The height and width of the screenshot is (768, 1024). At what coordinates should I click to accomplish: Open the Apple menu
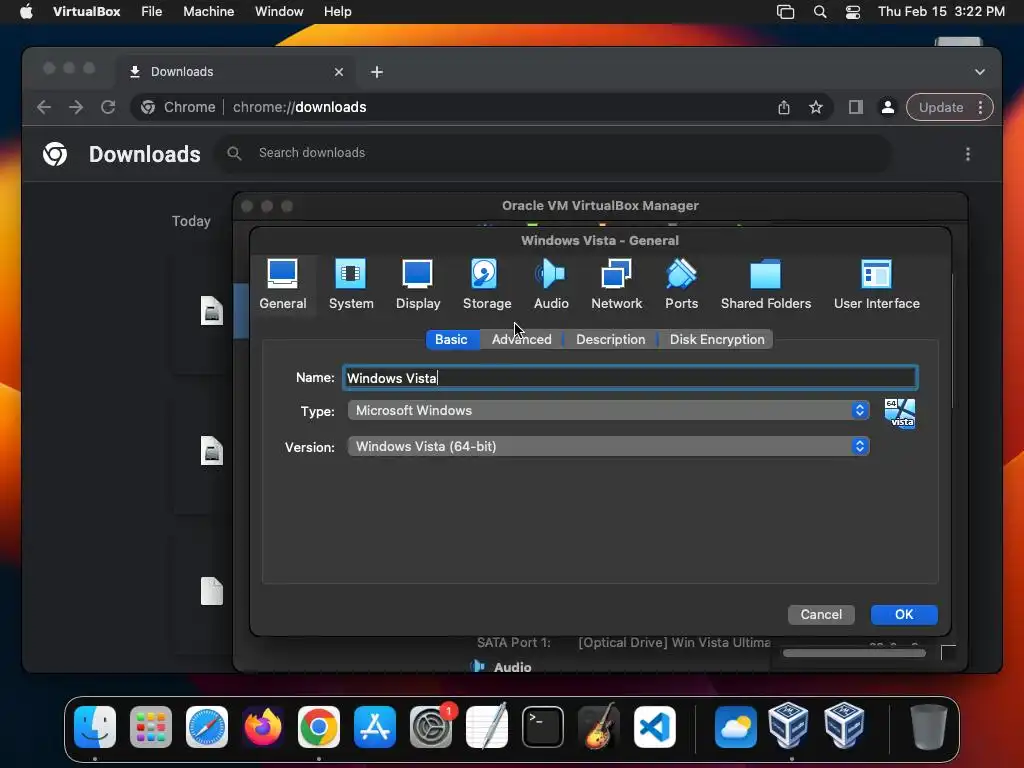[26, 12]
